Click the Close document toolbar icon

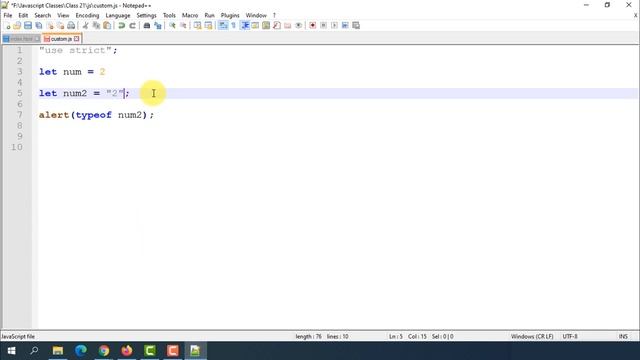tap(50, 26)
